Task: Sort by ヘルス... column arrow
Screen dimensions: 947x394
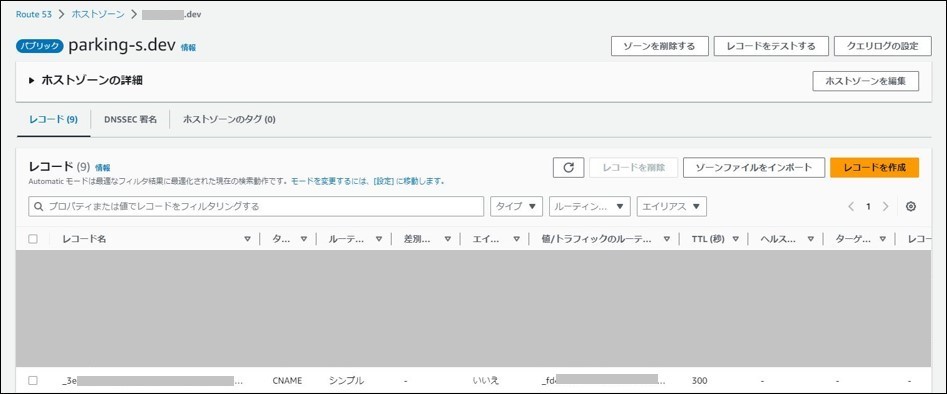Action: pyautogui.click(x=811, y=239)
